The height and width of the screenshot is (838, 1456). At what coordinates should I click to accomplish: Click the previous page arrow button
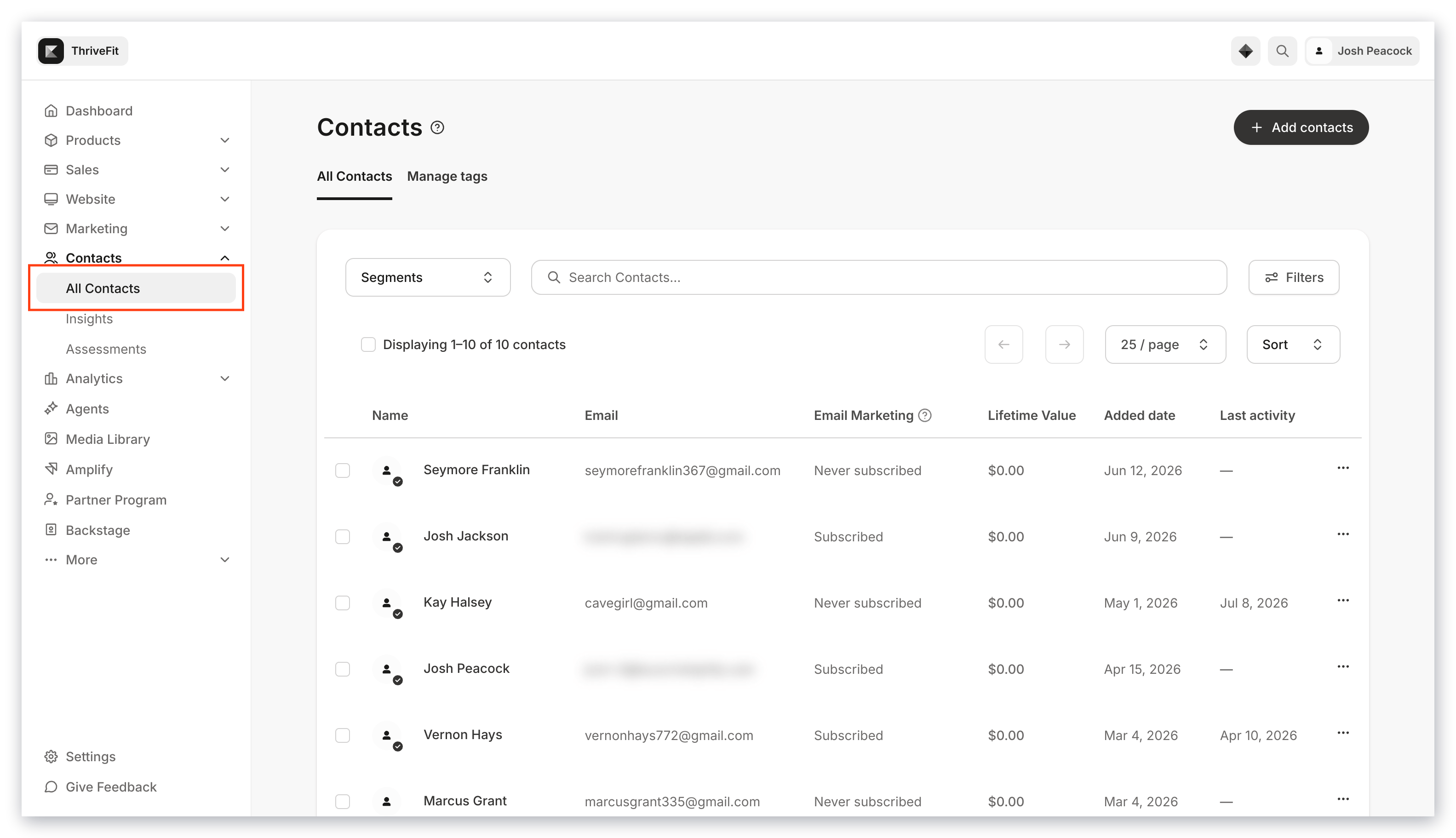click(1003, 345)
